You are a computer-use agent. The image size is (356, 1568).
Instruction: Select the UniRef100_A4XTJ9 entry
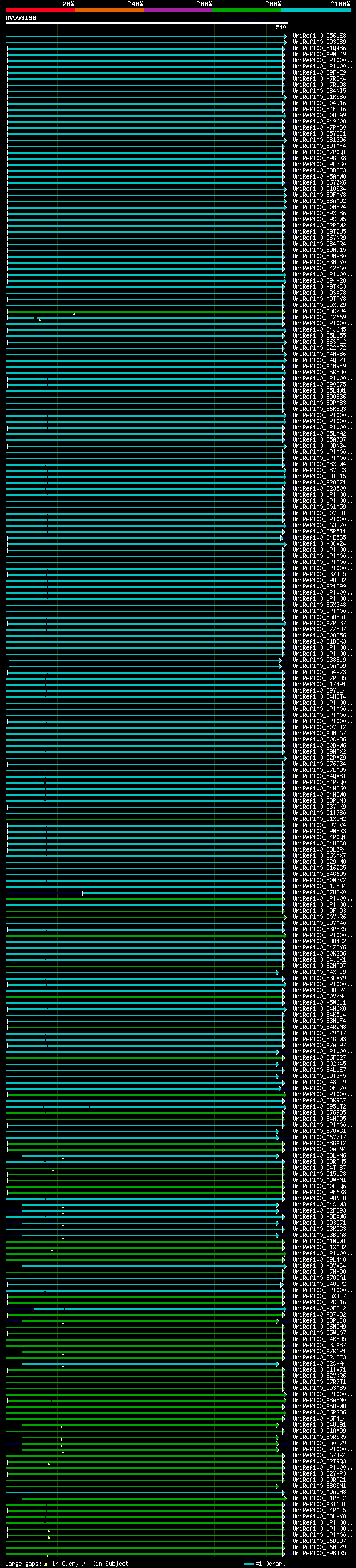319,972
